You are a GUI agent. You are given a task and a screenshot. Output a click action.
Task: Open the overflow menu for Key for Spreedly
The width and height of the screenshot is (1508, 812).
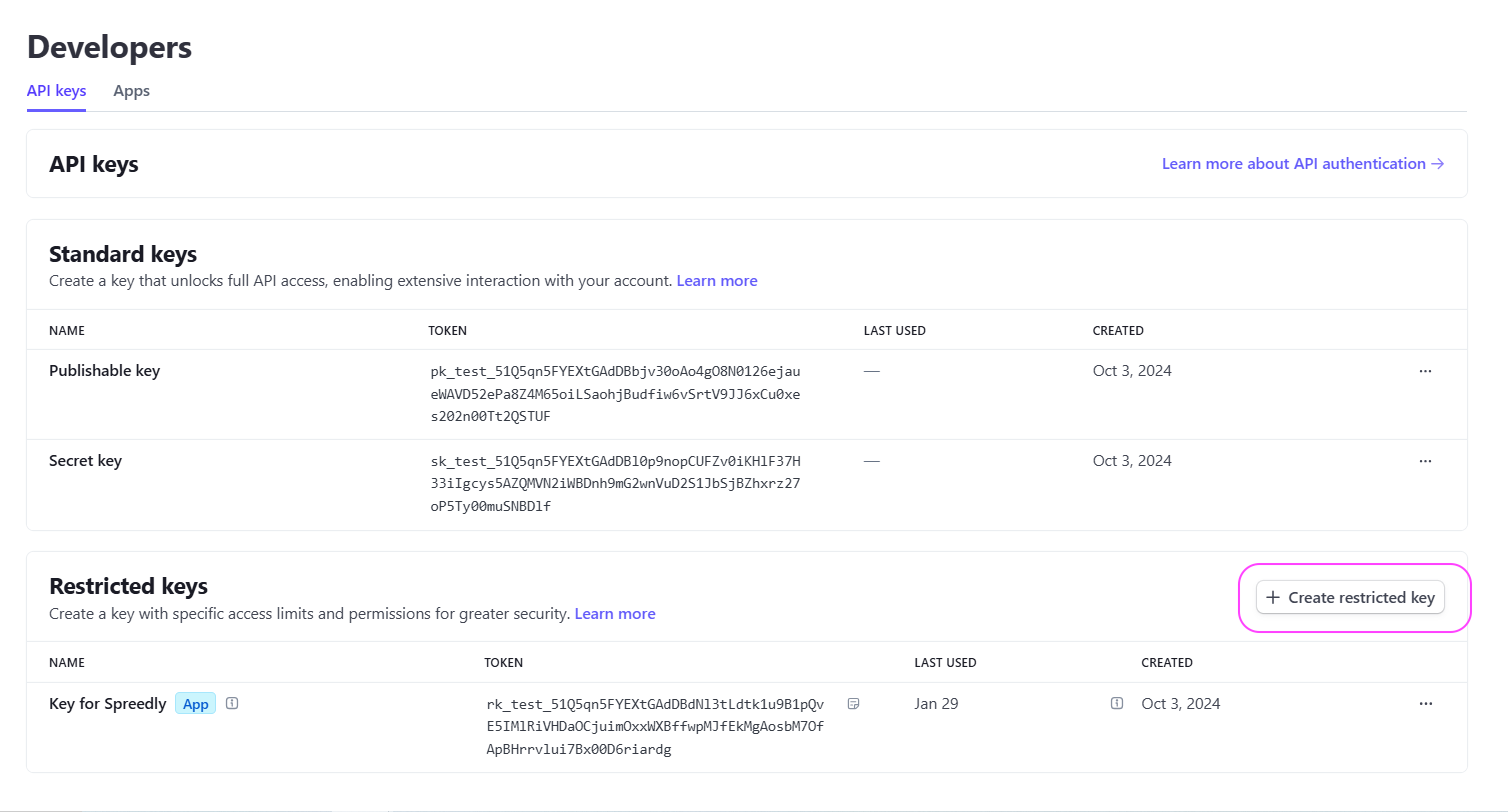pos(1425,704)
